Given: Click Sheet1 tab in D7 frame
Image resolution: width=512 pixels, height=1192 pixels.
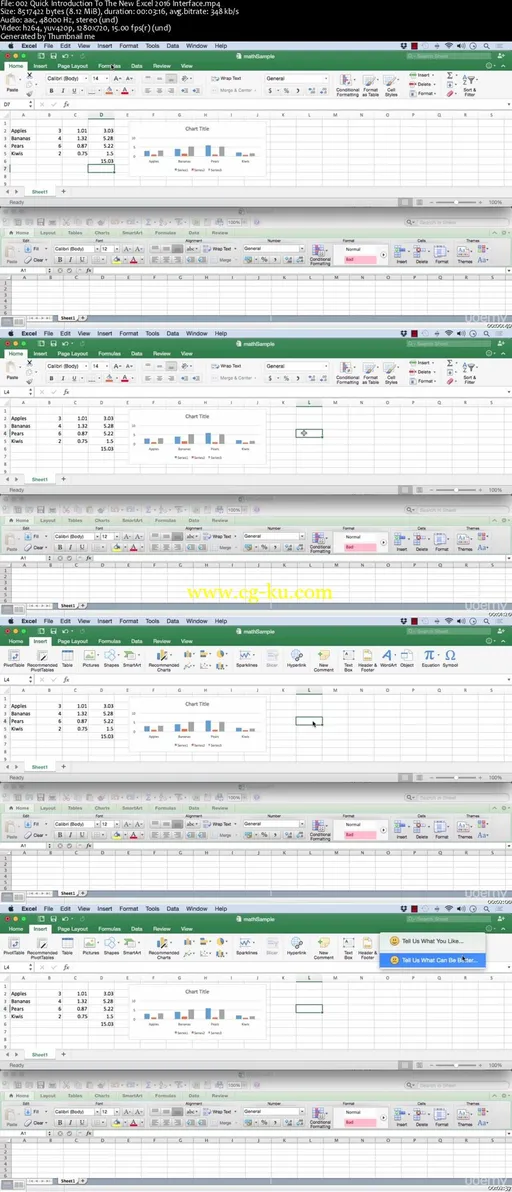Looking at the screenshot, I should pyautogui.click(x=40, y=192).
